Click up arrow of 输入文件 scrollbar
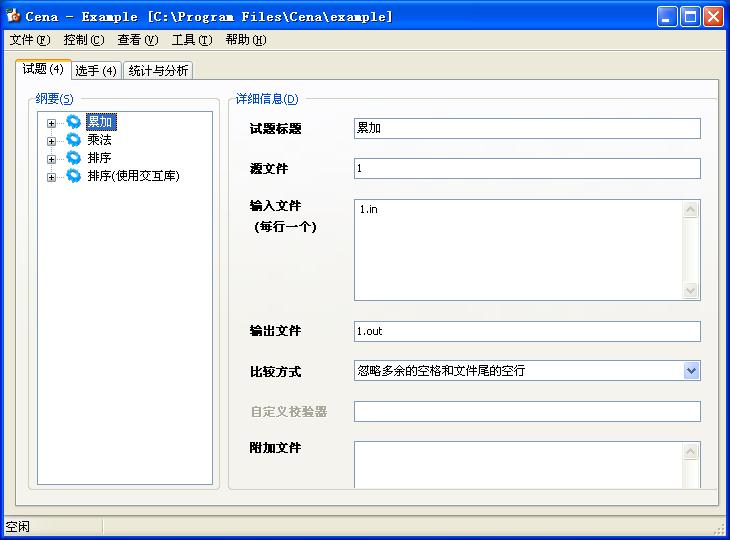Image resolution: width=730 pixels, height=540 pixels. click(x=691, y=209)
